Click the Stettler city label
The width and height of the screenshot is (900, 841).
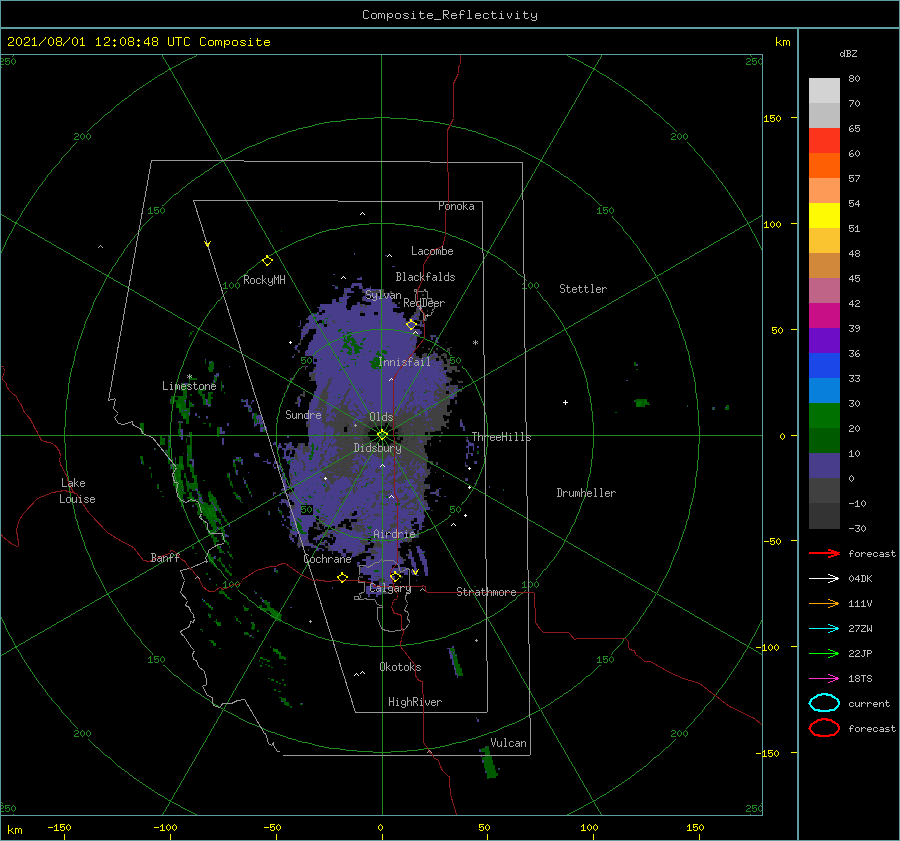pos(583,289)
